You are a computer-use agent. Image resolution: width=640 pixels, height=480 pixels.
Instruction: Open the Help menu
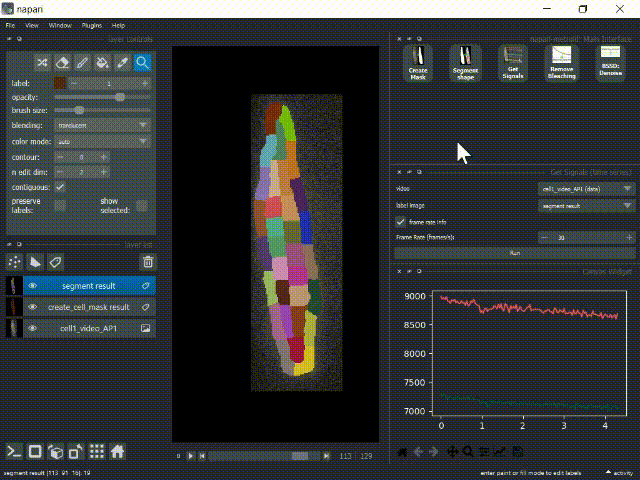pyautogui.click(x=118, y=25)
